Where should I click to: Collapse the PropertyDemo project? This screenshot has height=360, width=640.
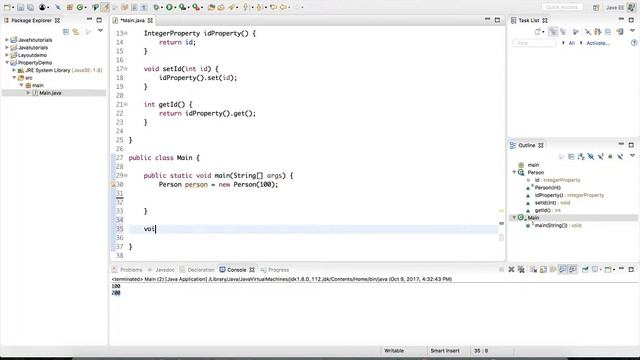pos(7,63)
